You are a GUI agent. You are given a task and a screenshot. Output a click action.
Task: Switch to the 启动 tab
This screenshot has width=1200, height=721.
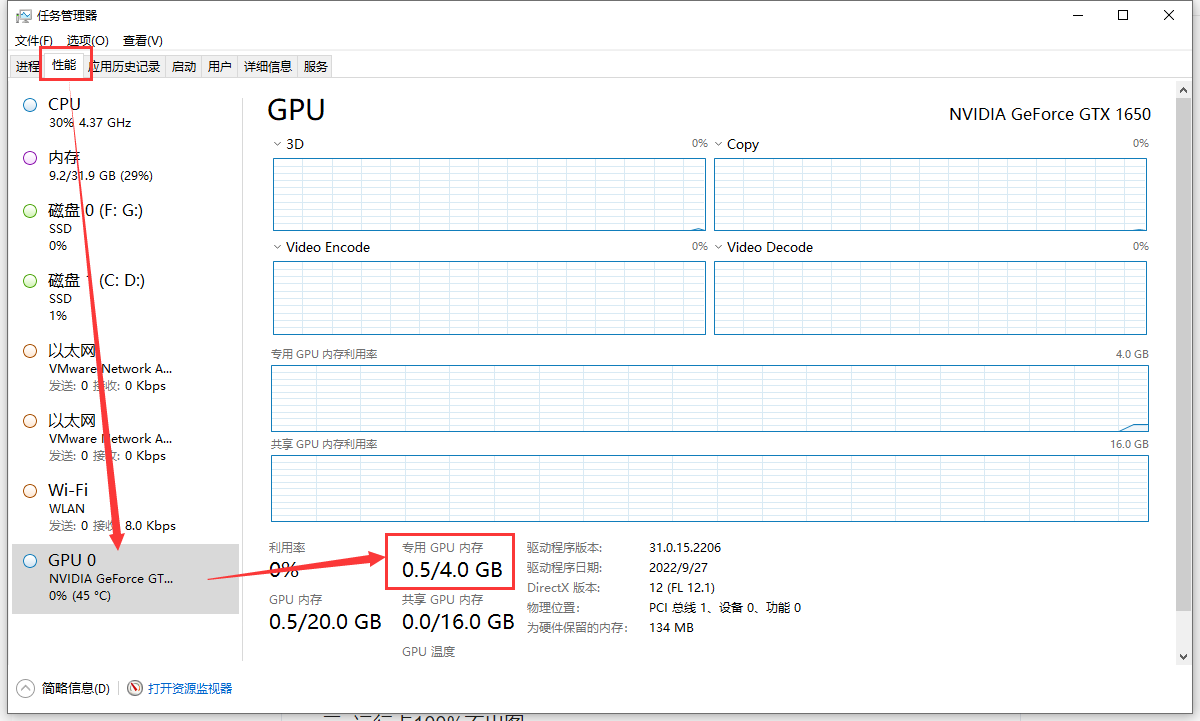pos(184,66)
